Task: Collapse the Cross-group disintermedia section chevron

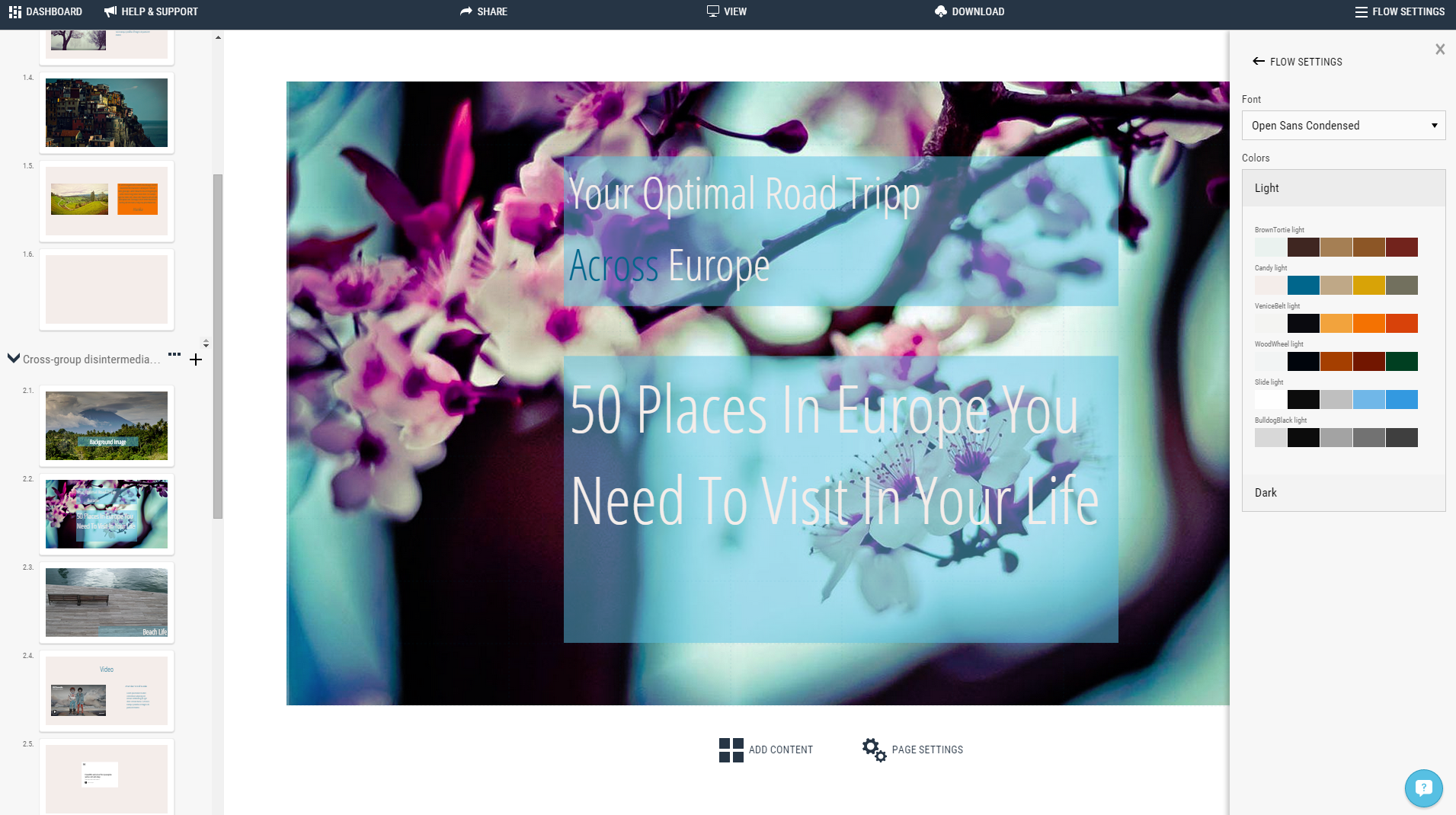Action: (14, 359)
